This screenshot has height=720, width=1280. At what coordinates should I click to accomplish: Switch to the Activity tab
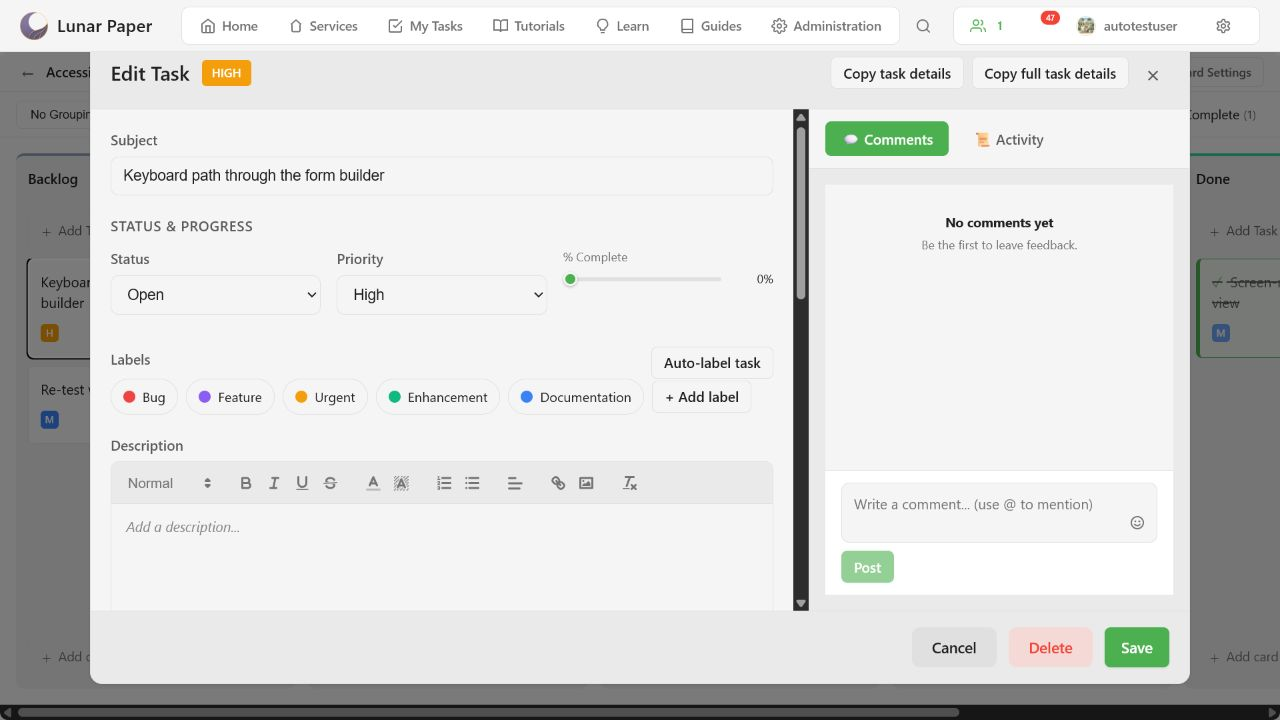[1009, 139]
